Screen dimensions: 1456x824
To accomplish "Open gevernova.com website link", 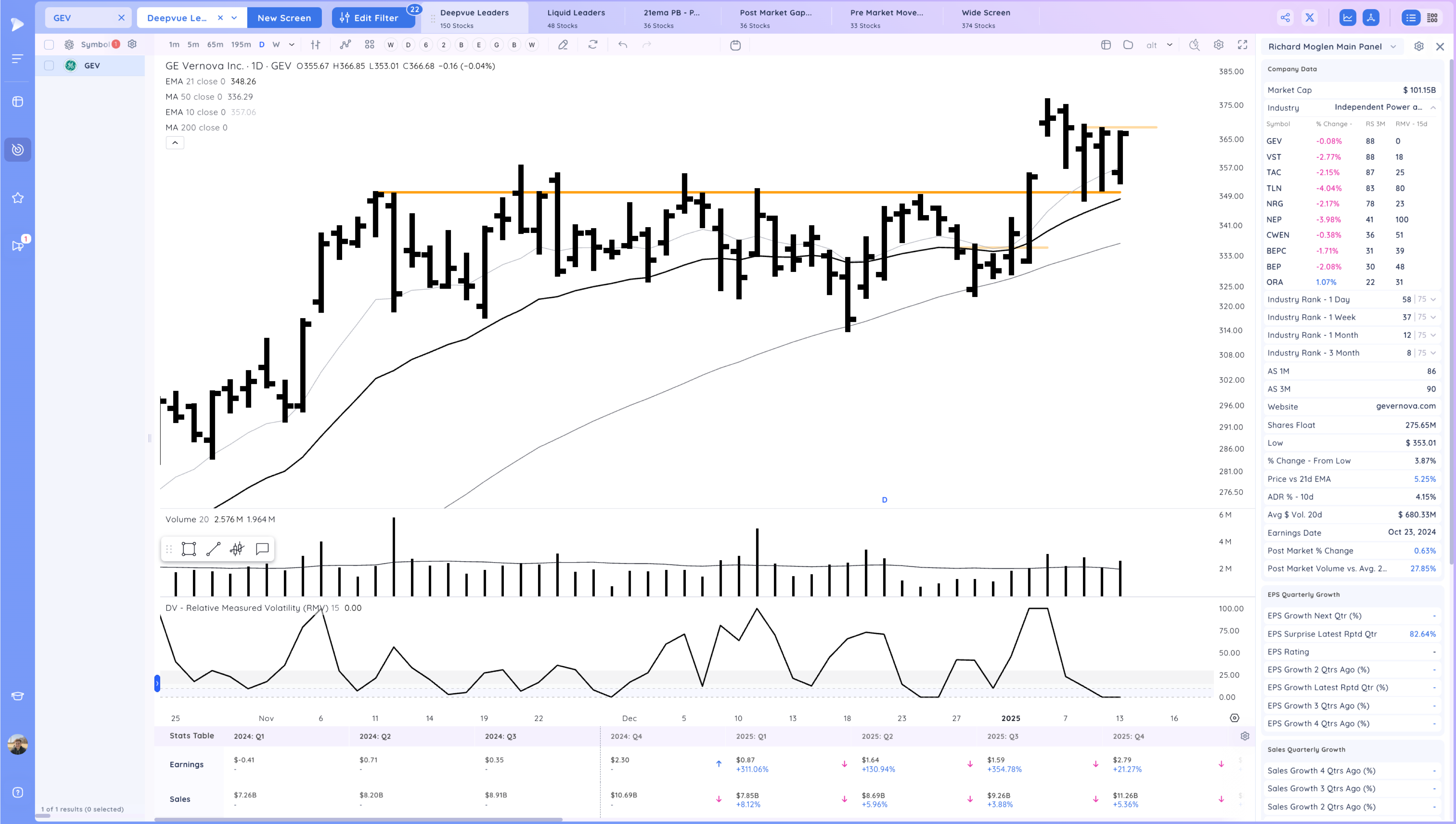I will tap(1406, 406).
